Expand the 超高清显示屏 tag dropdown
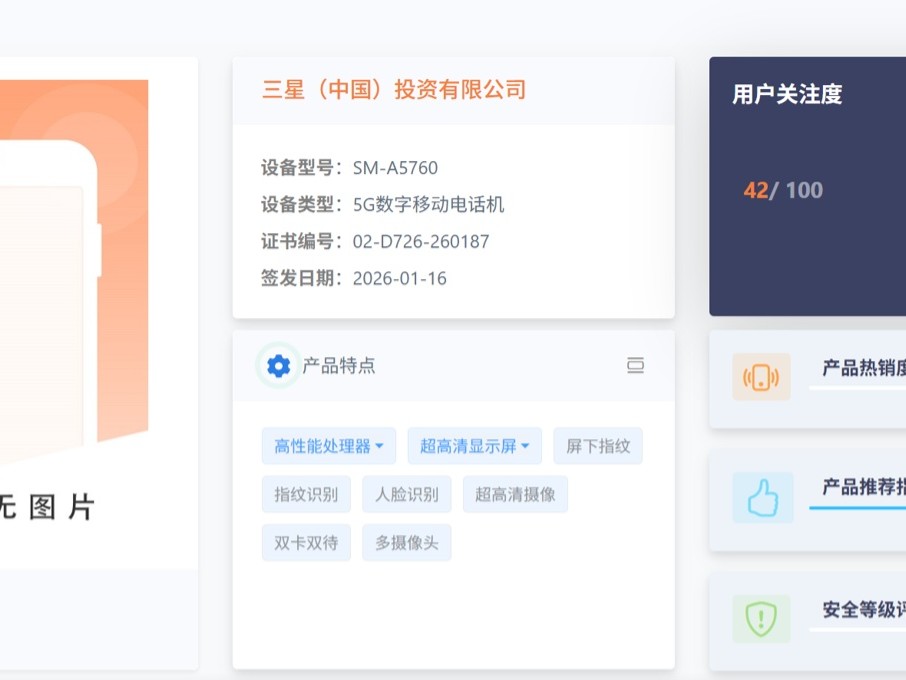This screenshot has height=680, width=906. click(x=525, y=446)
